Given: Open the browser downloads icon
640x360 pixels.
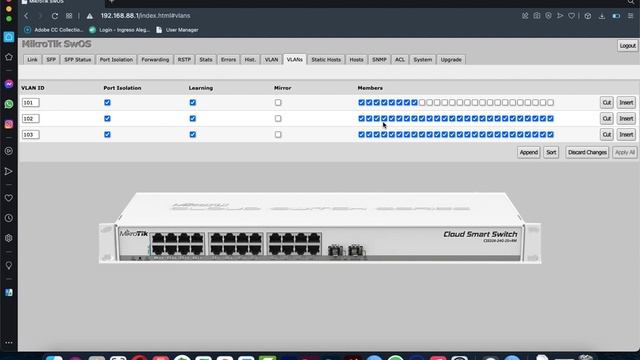Looking at the screenshot, I should [602, 16].
